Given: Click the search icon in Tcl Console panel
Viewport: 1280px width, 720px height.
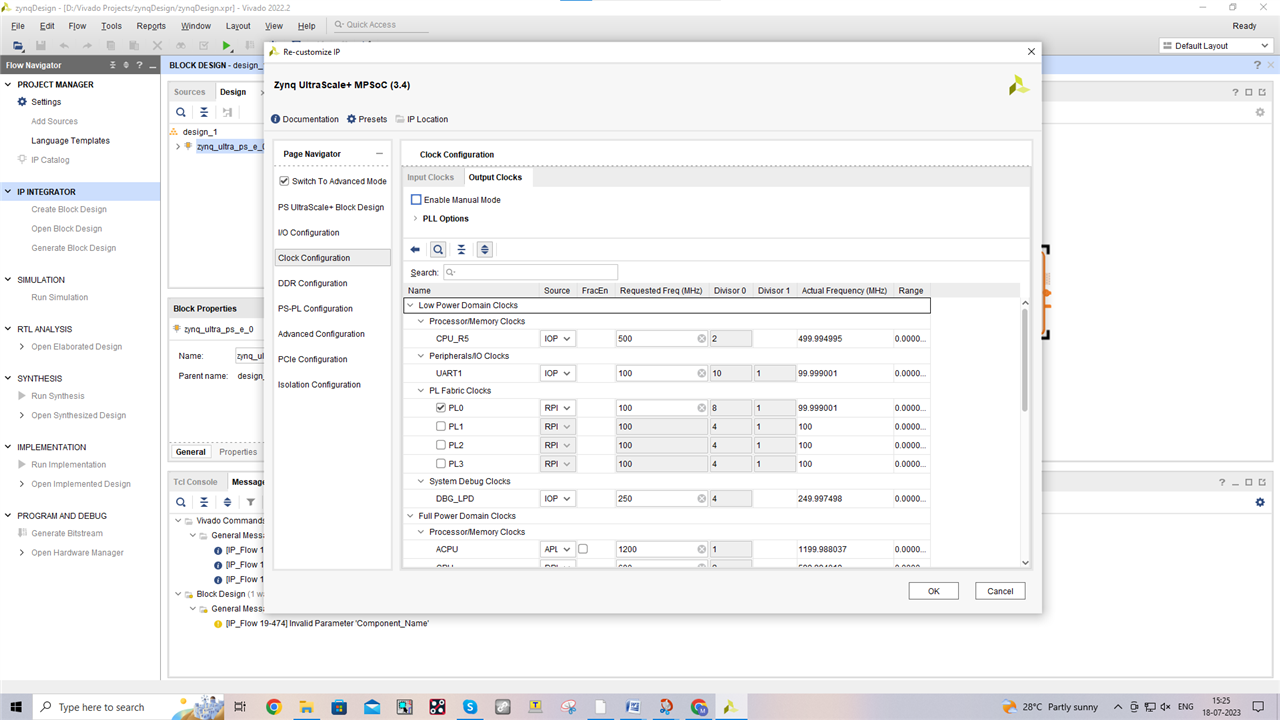Looking at the screenshot, I should (x=181, y=502).
